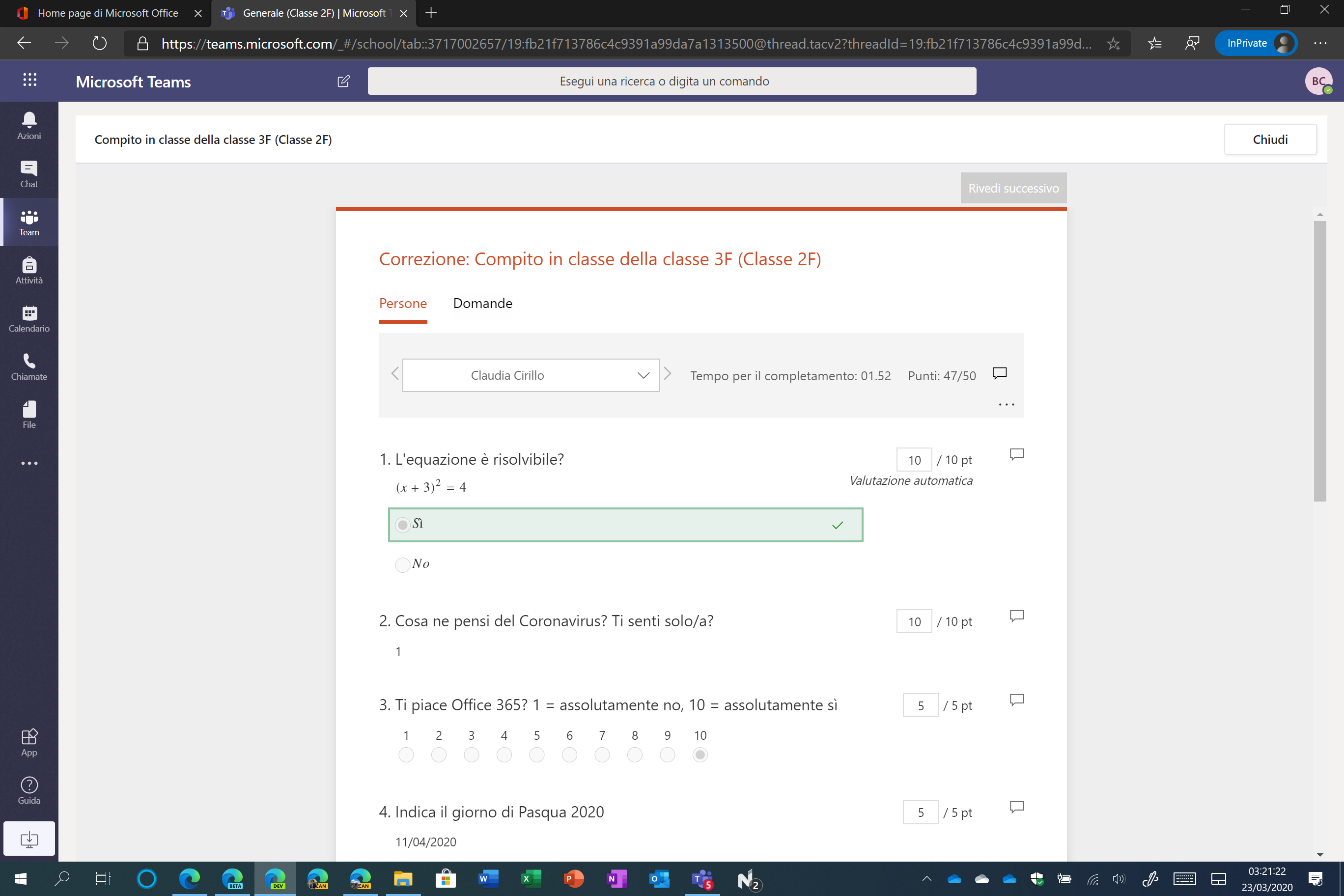Open the App store icon
1344x896 pixels.
[29, 742]
